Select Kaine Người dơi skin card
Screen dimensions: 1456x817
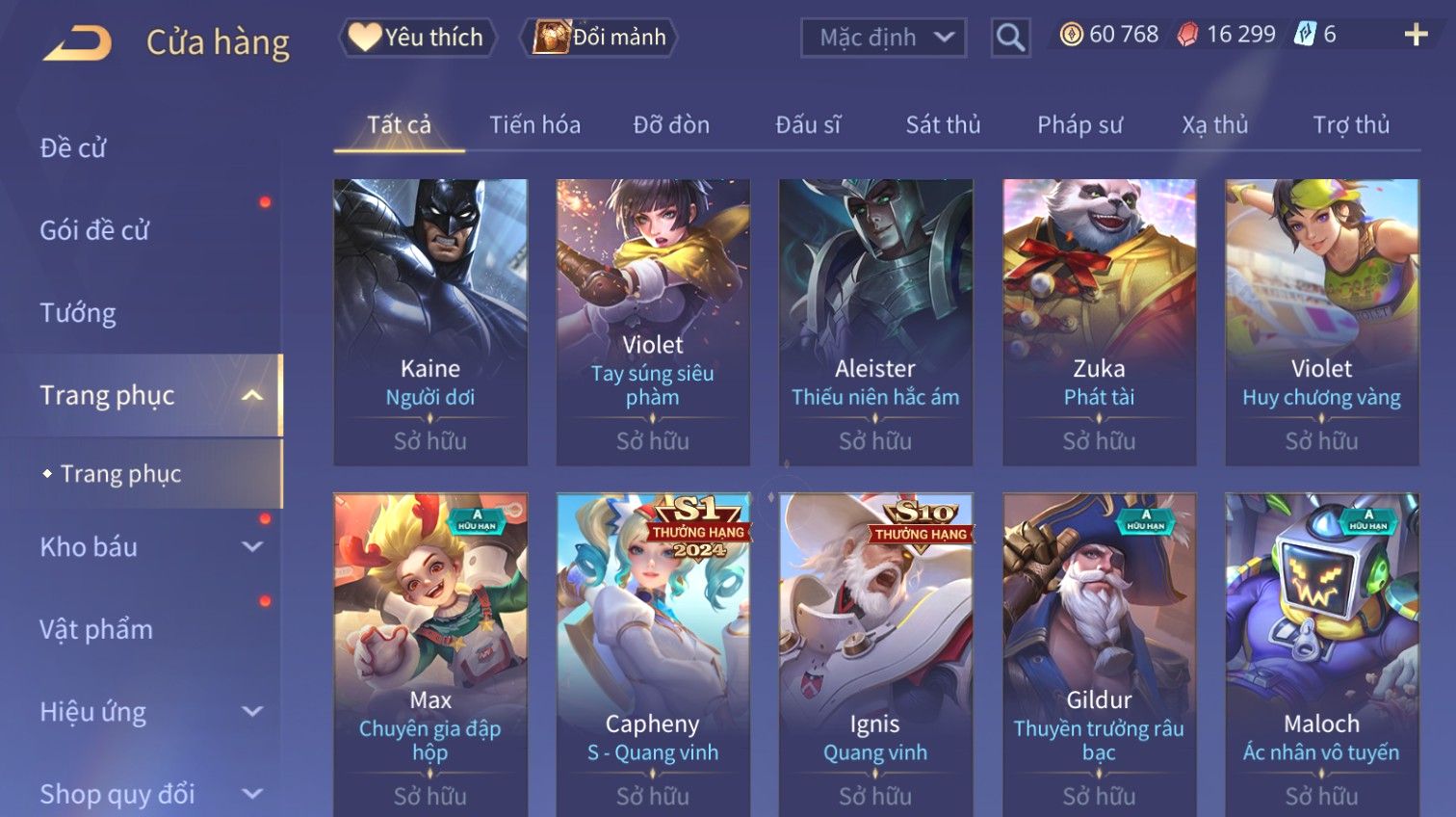[x=430, y=323]
